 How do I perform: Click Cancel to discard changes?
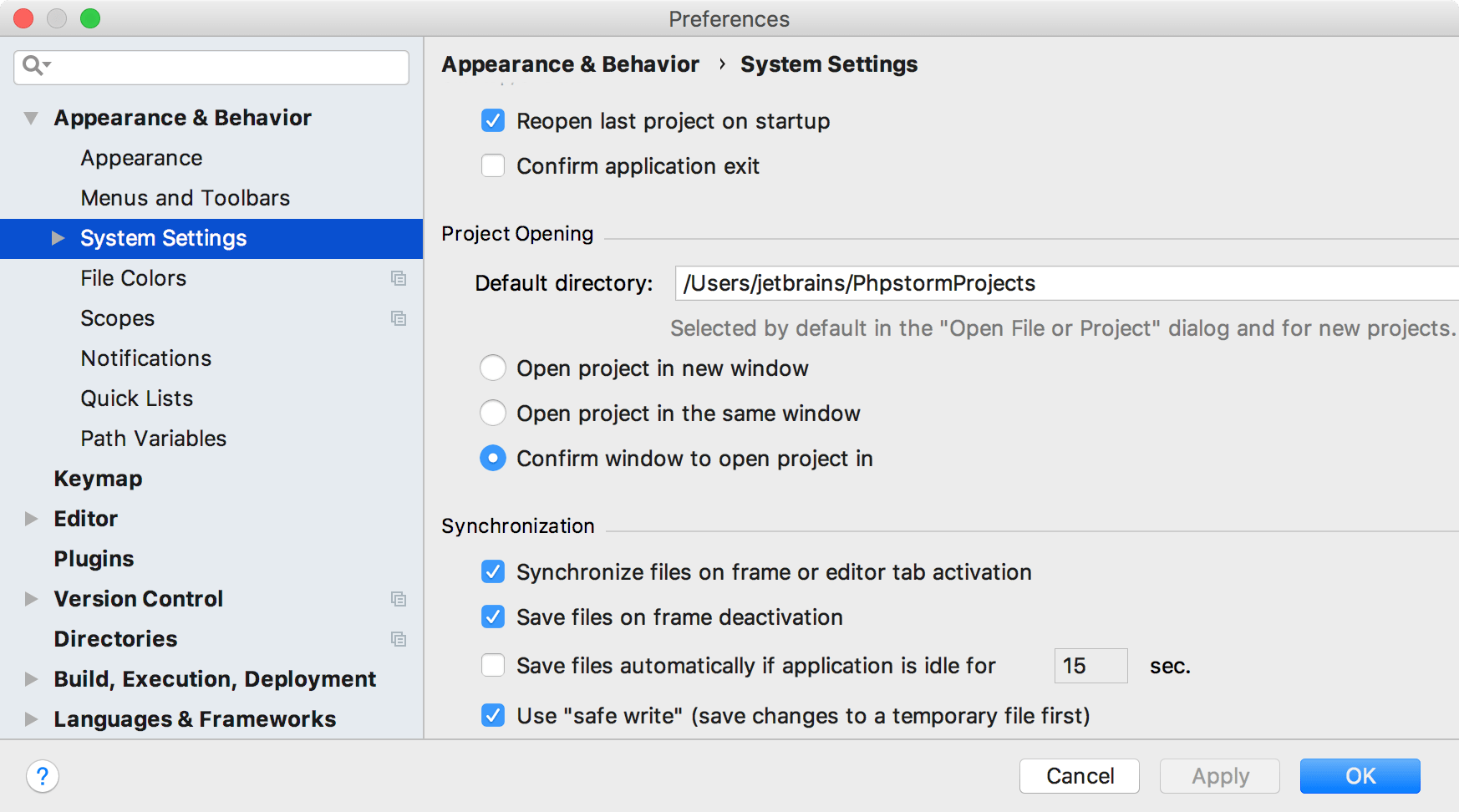[1079, 775]
